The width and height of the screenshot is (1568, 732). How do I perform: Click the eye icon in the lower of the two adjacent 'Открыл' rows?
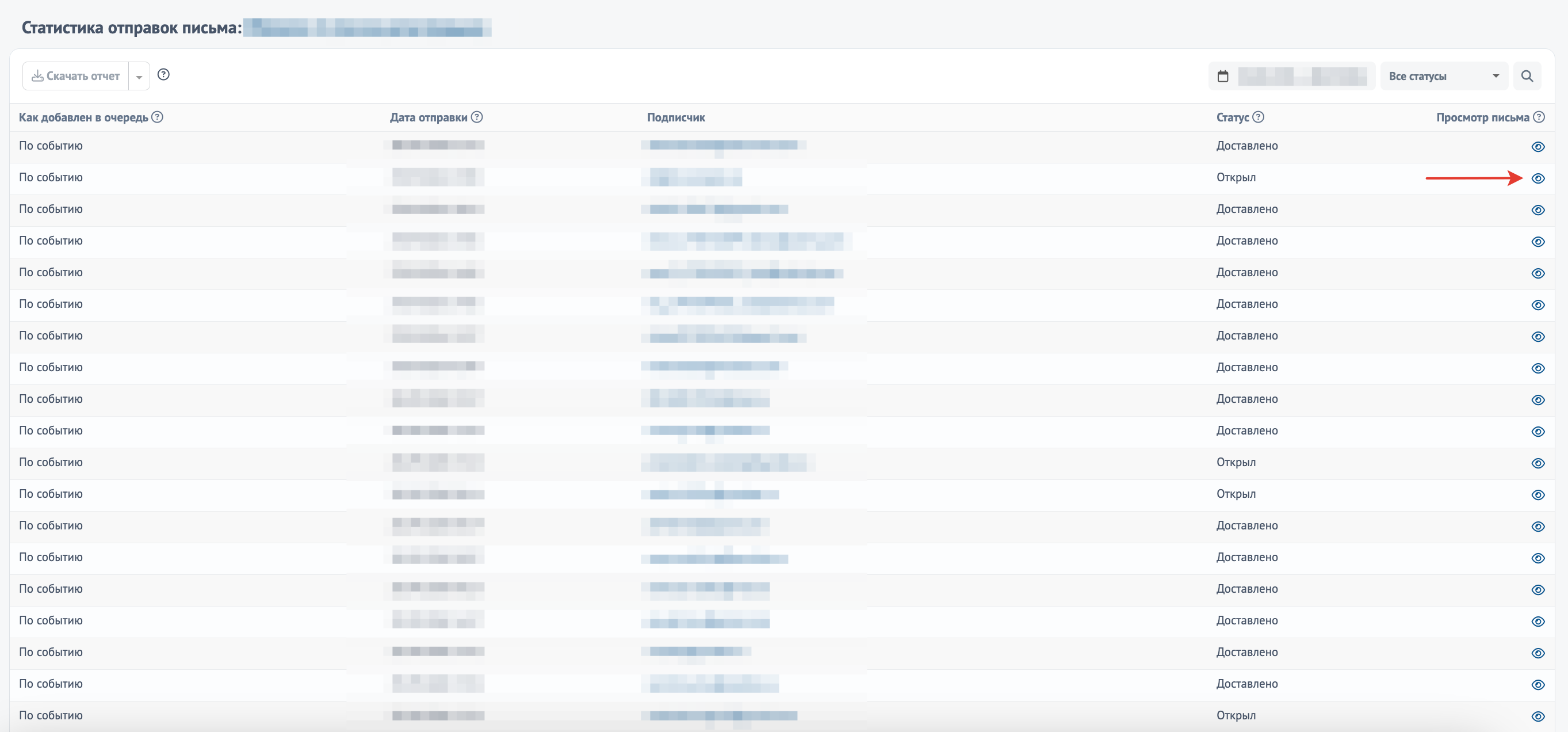coord(1538,495)
